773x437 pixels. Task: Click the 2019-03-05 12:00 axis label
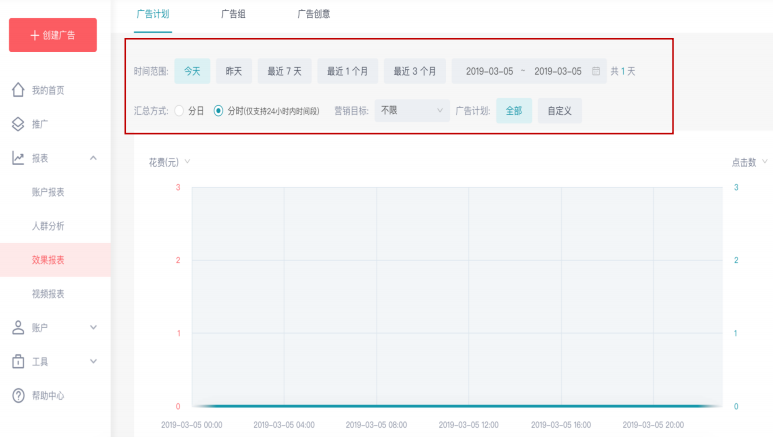coord(468,425)
